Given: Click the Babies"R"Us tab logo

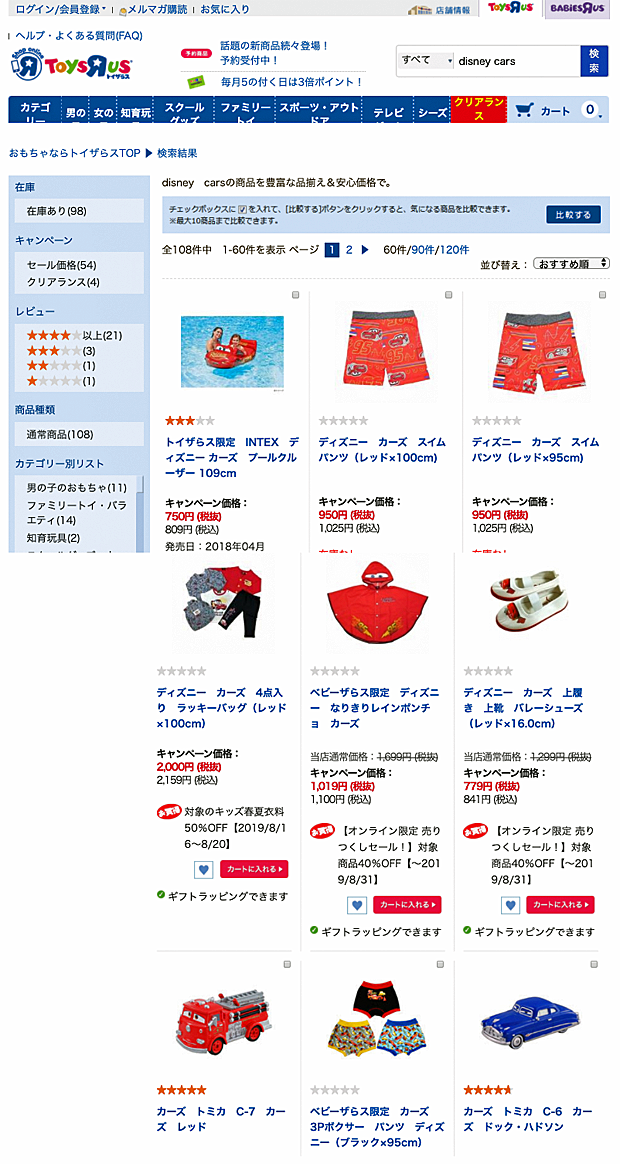Looking at the screenshot, I should [x=575, y=8].
